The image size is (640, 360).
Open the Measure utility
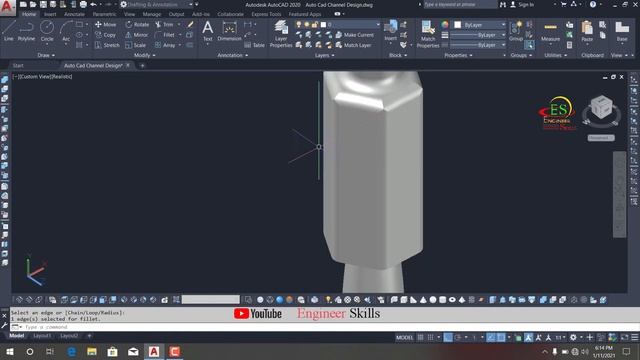tap(550, 31)
